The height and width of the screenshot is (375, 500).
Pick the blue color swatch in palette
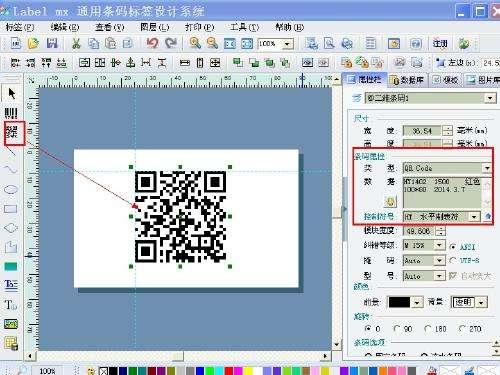coord(200,371)
